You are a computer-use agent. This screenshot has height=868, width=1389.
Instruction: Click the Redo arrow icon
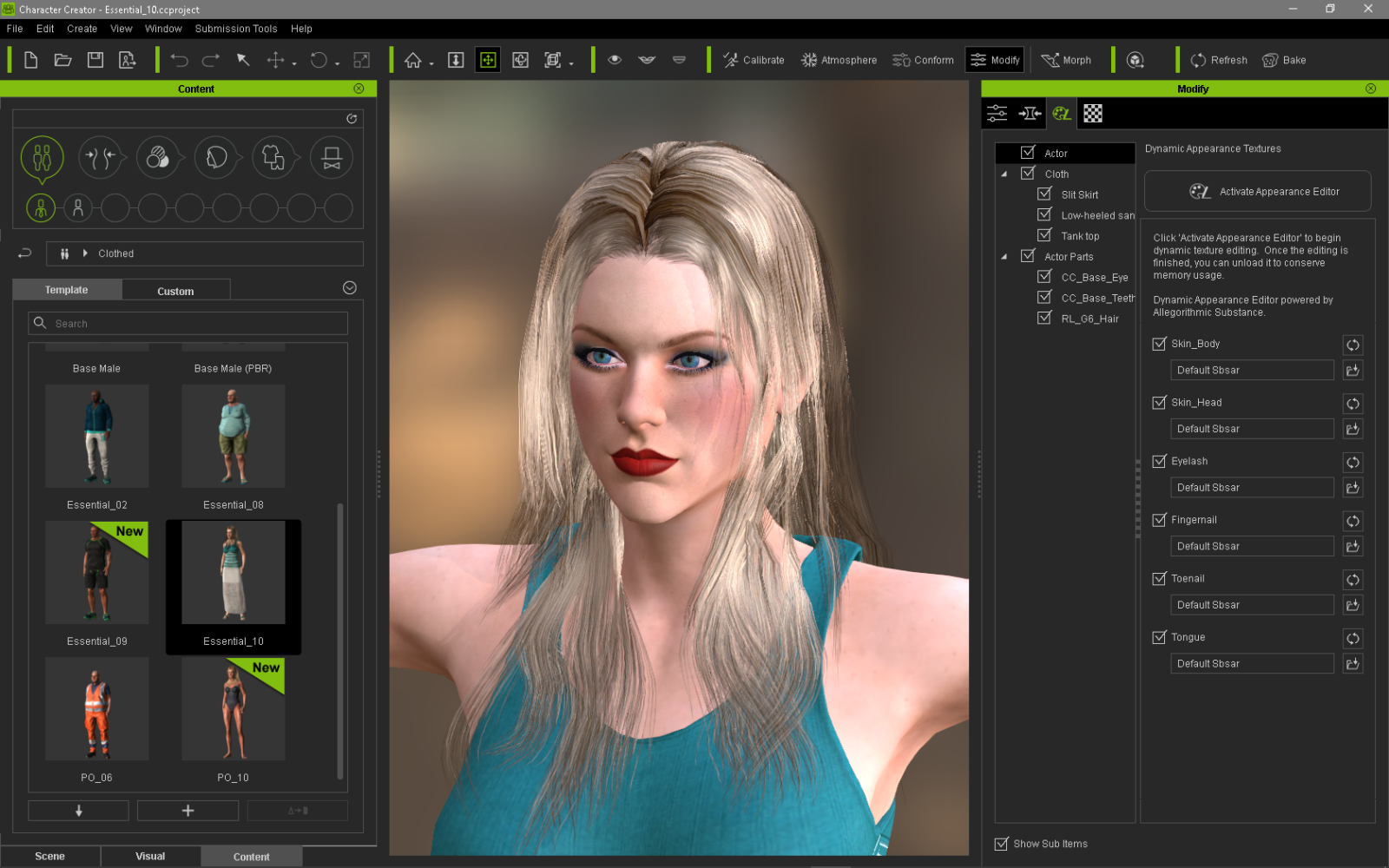pos(211,60)
